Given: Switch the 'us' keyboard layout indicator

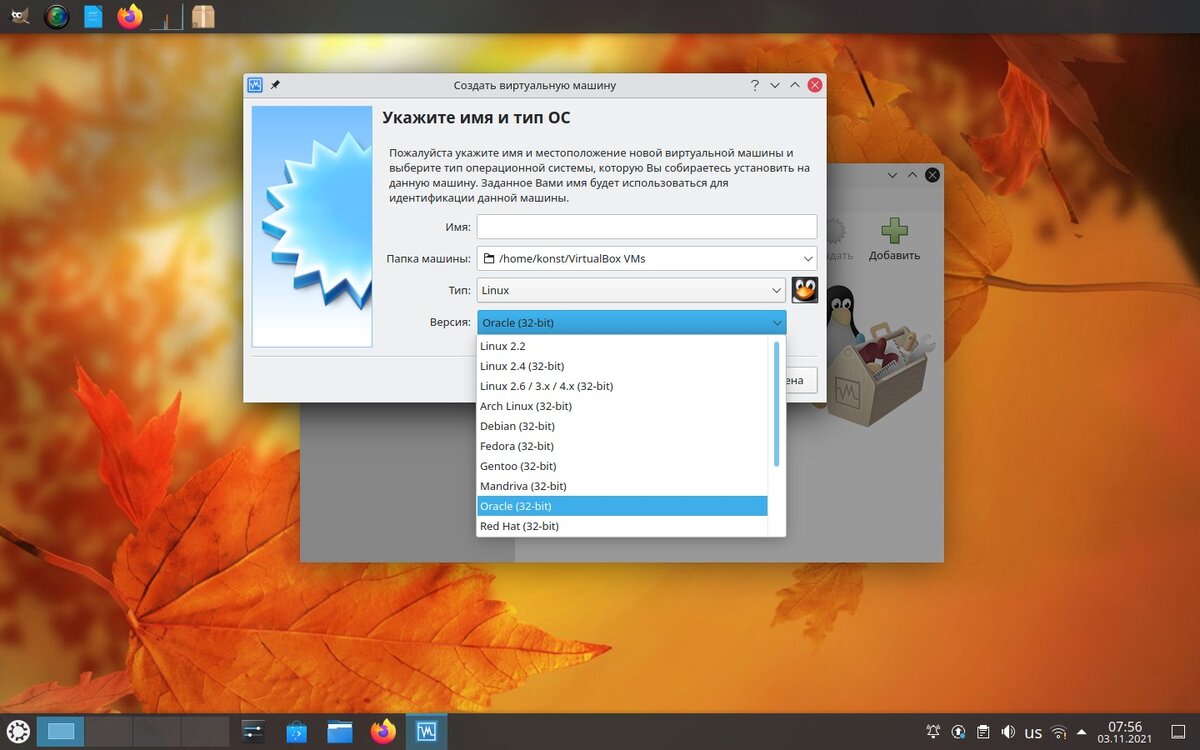Looking at the screenshot, I should click(x=1033, y=732).
